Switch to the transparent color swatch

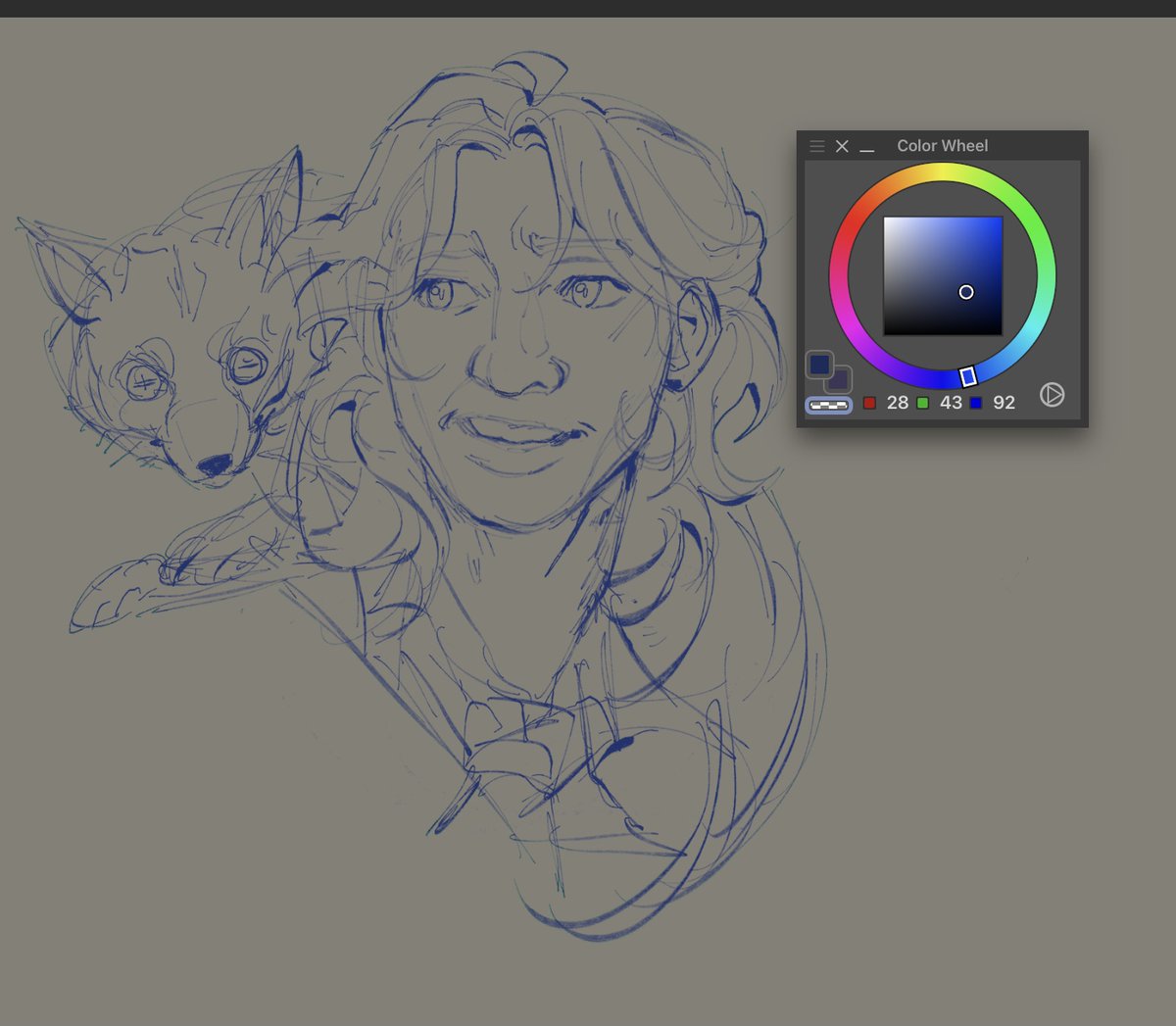tap(829, 405)
